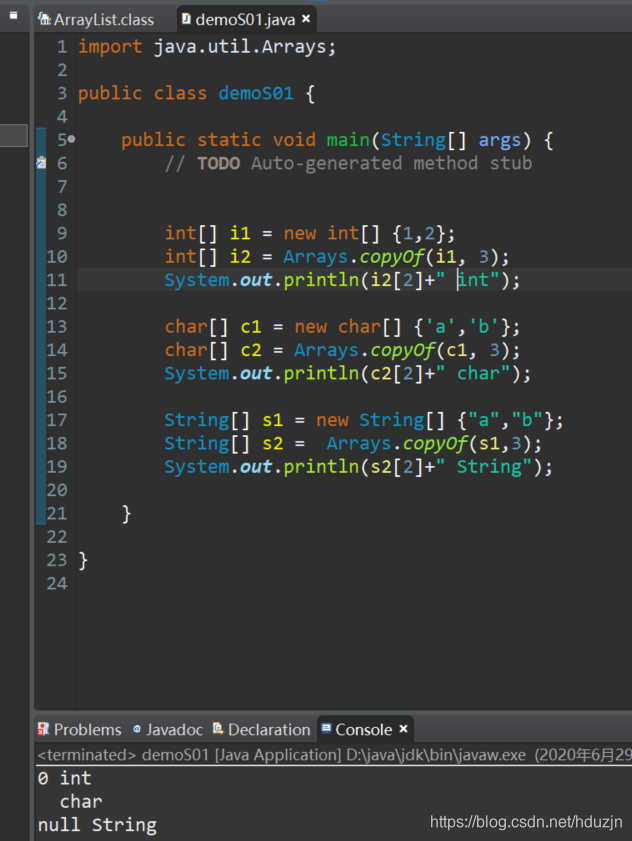
Task: Collapse the main method fold marker
Action: click(x=71, y=139)
